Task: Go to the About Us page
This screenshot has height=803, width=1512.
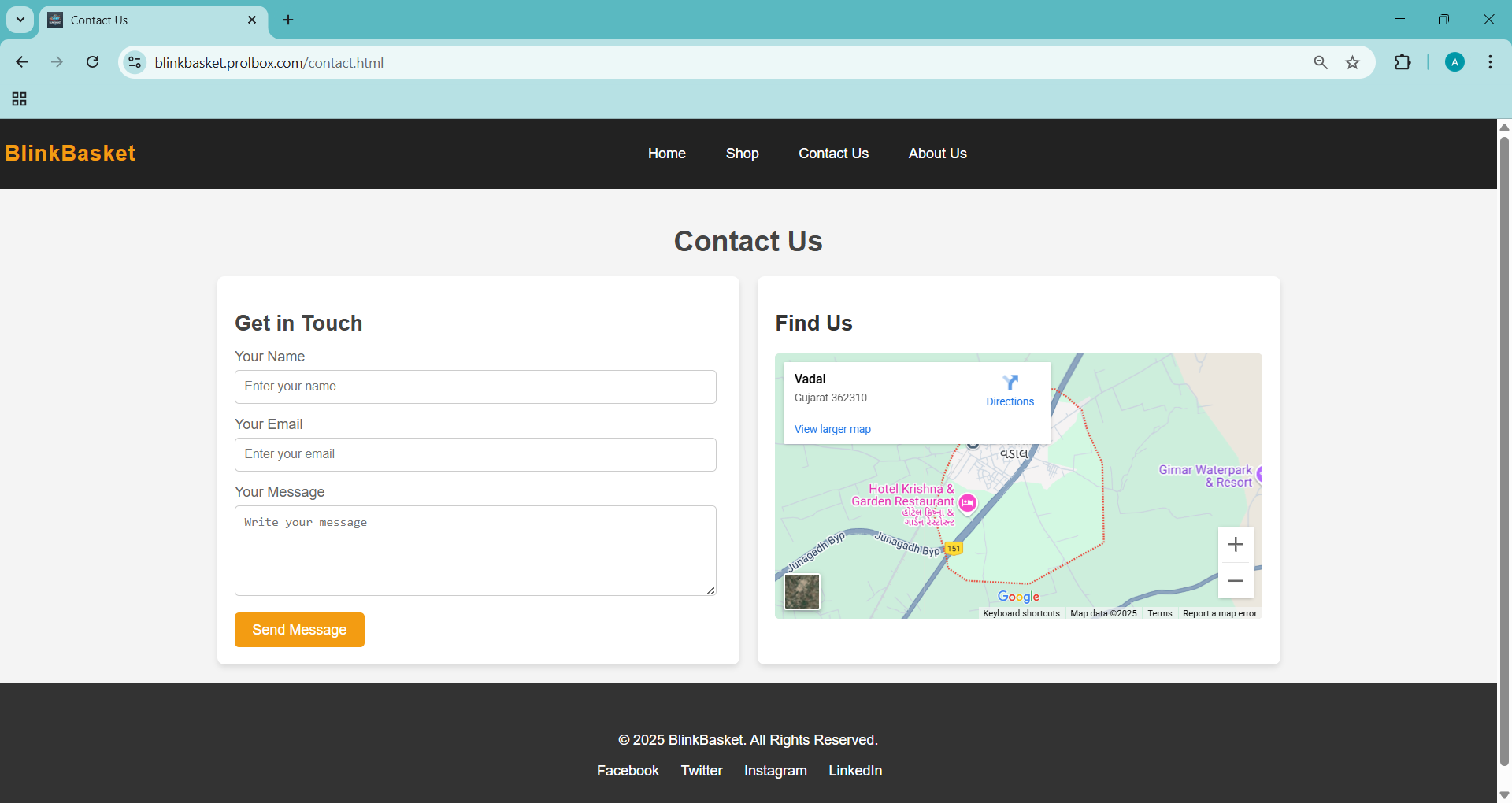Action: [x=937, y=154]
